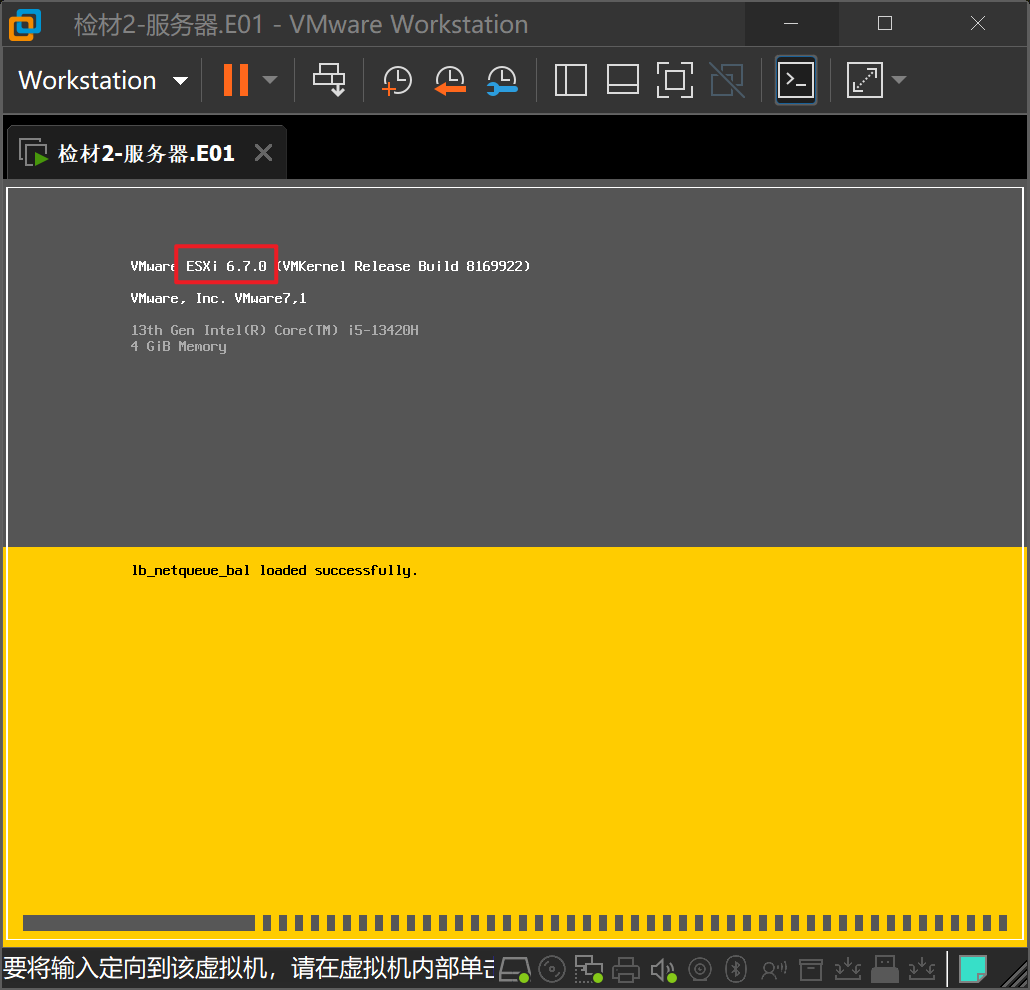This screenshot has width=1030, height=990.
Task: Enter full screen mode
Action: pyautogui.click(x=675, y=80)
